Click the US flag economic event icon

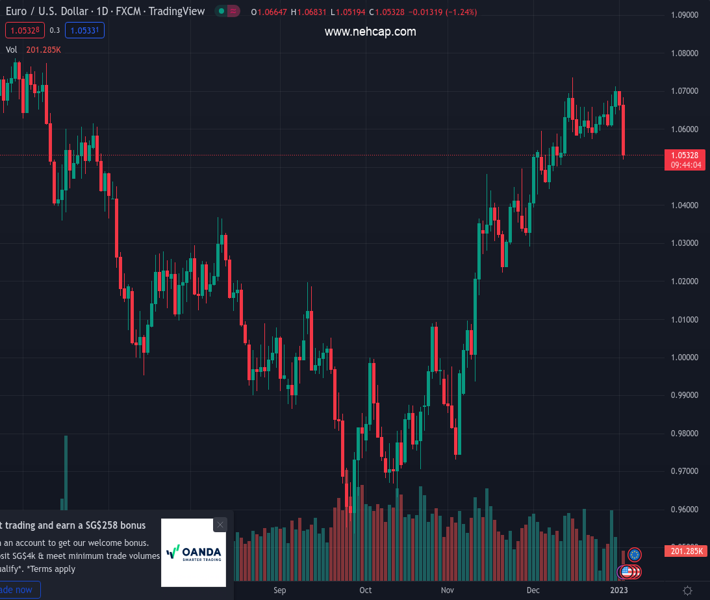tap(627, 572)
